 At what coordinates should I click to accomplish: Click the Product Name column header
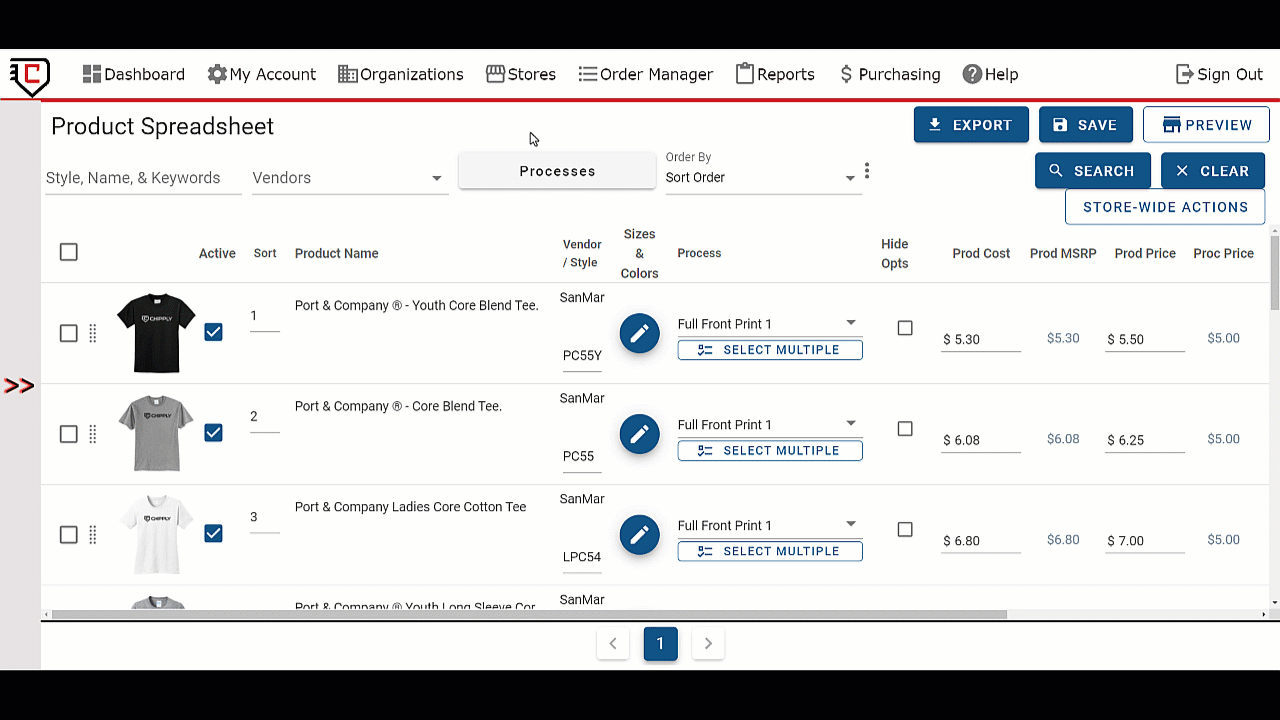tap(337, 254)
